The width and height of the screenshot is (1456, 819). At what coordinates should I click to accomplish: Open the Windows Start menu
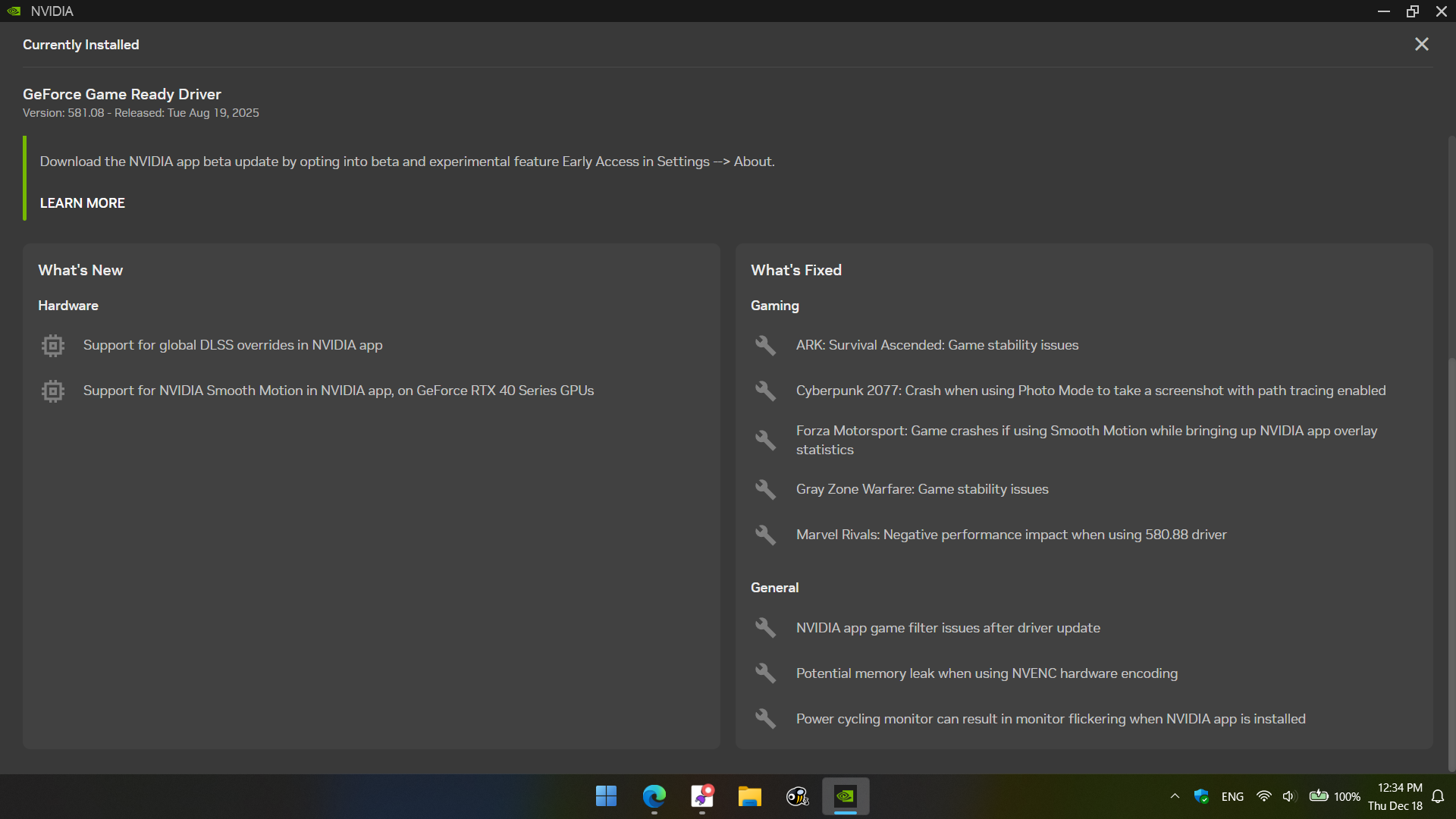(606, 796)
